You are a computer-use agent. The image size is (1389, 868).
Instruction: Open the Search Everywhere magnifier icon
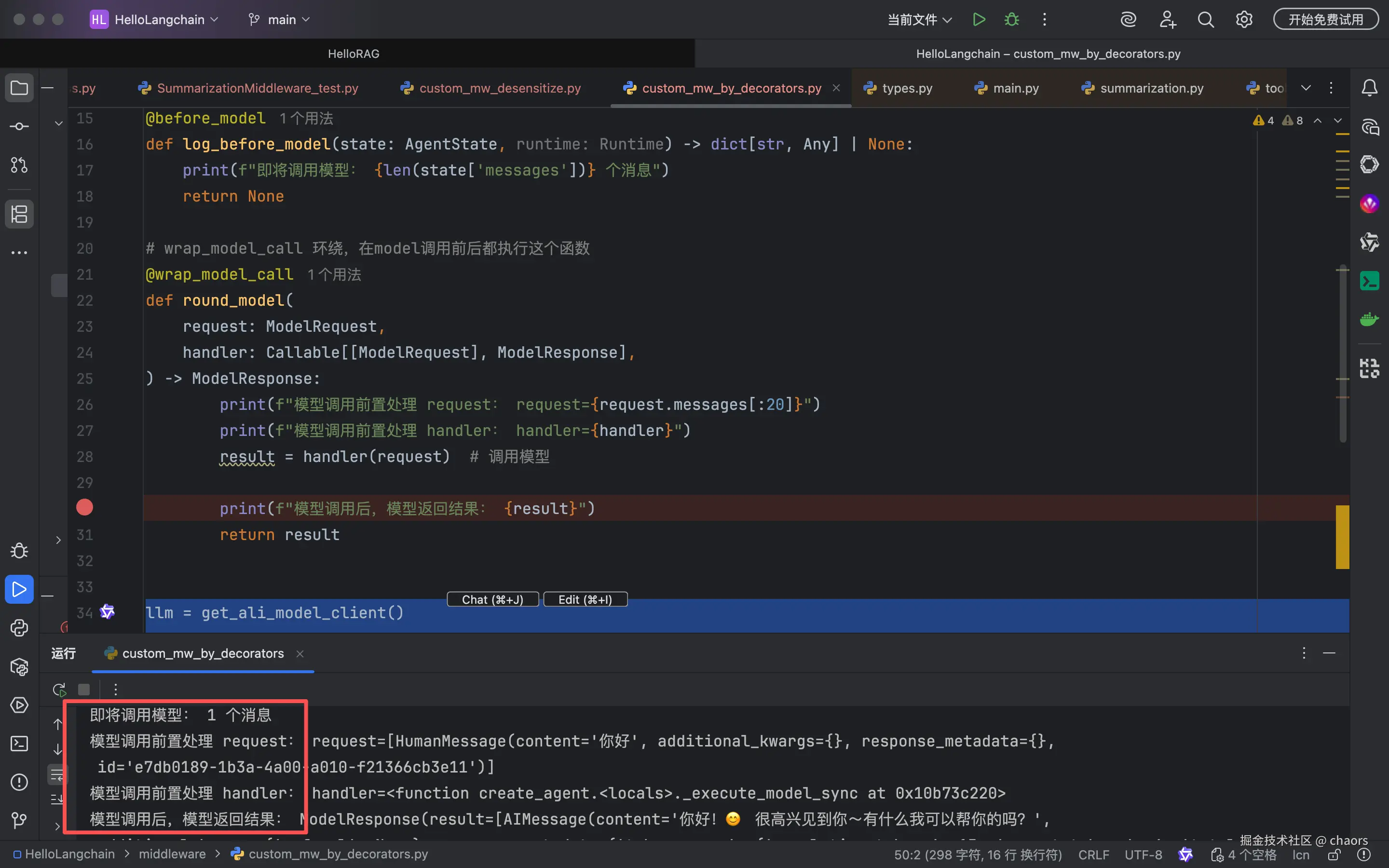coord(1205,19)
